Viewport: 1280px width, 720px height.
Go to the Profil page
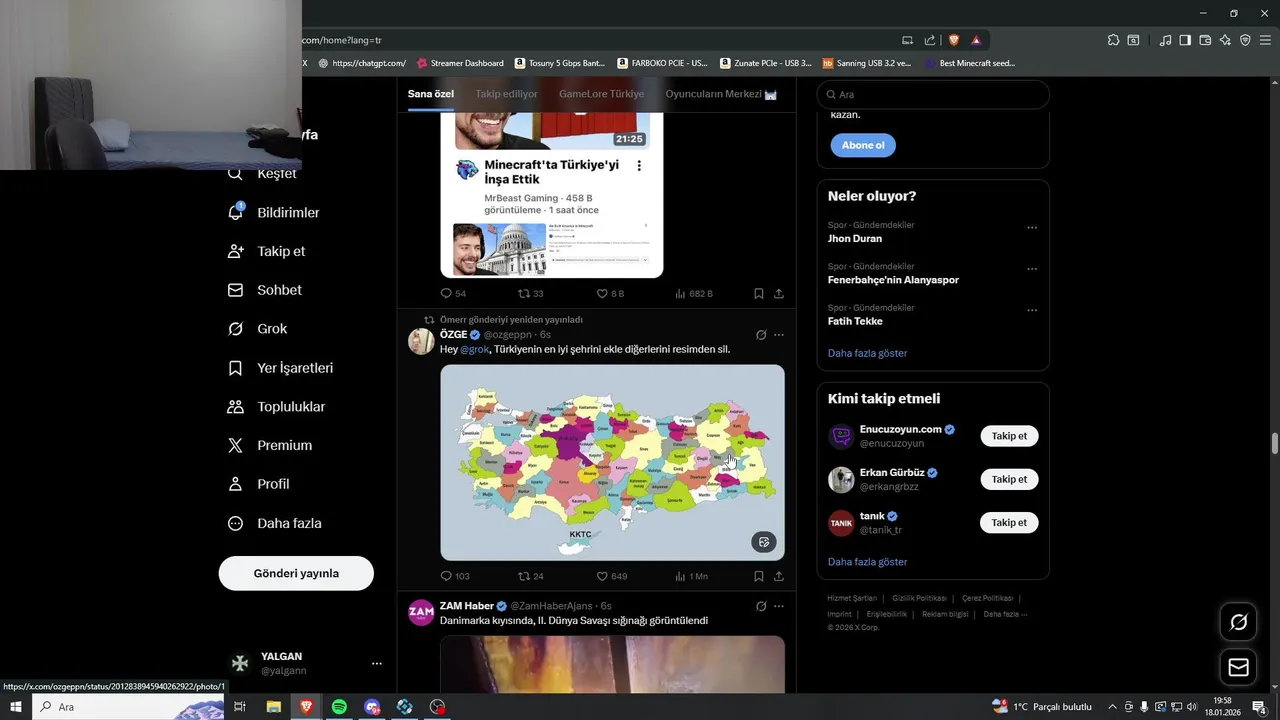coord(259,484)
